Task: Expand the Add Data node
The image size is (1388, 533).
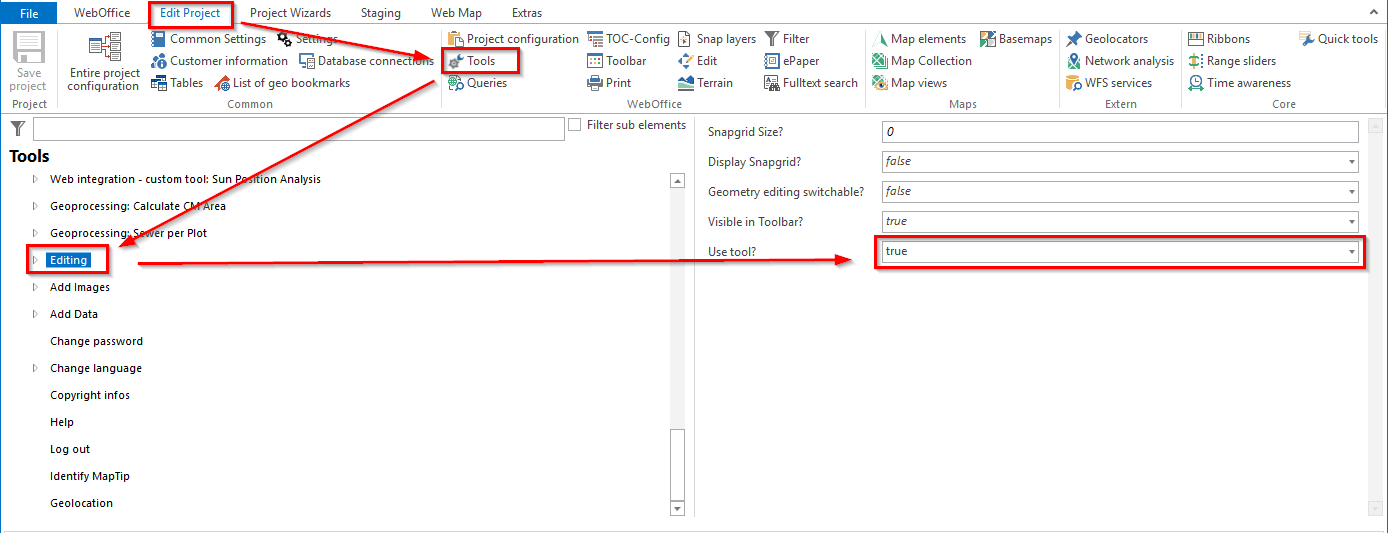Action: point(35,314)
